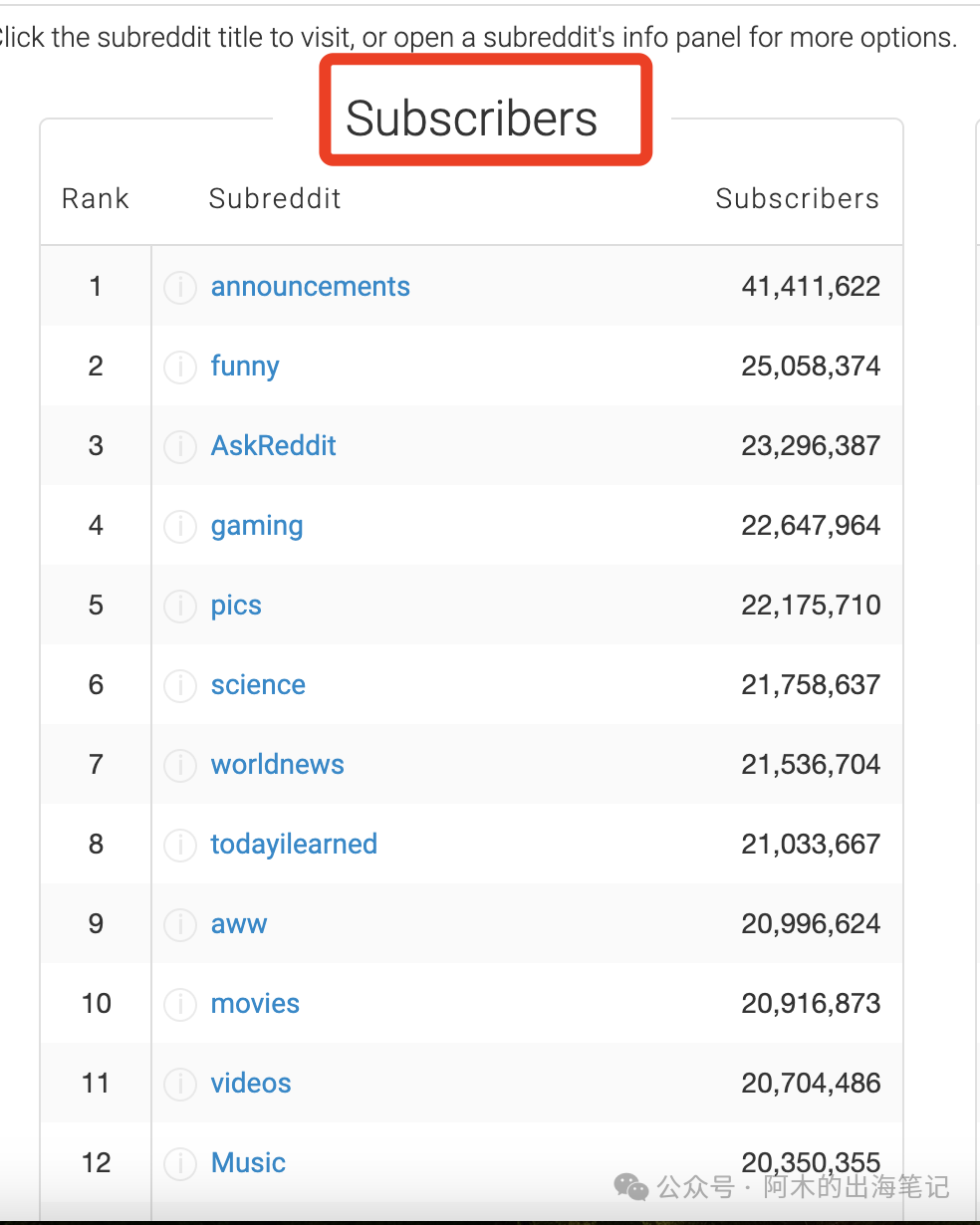Open info icon for todayilearned
The width and height of the screenshot is (980, 1225).
point(180,846)
